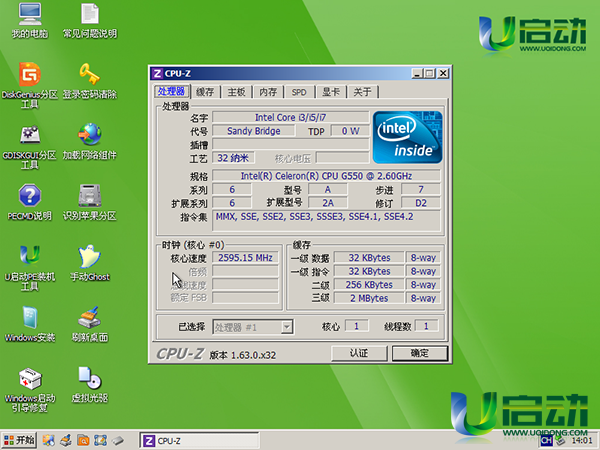The width and height of the screenshot is (600, 450).
Task: Click the CPU-Z title bar Z icon
Action: pos(157,73)
